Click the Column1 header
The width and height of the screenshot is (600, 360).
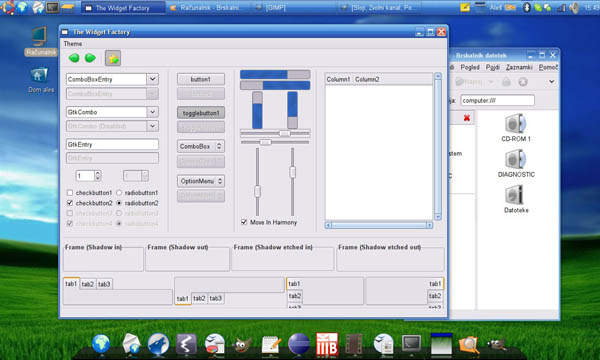[338, 79]
